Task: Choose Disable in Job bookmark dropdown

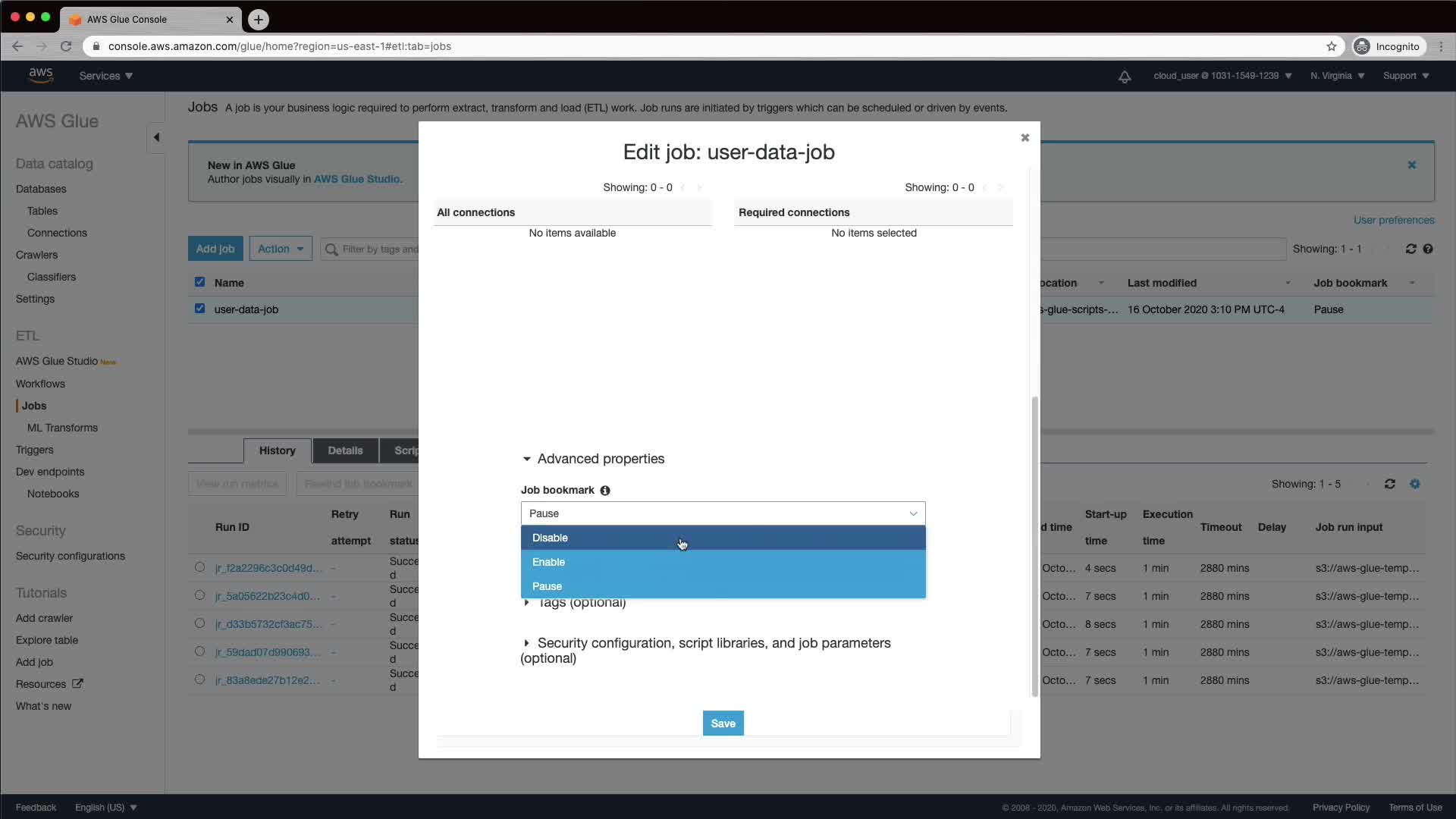Action: [550, 538]
